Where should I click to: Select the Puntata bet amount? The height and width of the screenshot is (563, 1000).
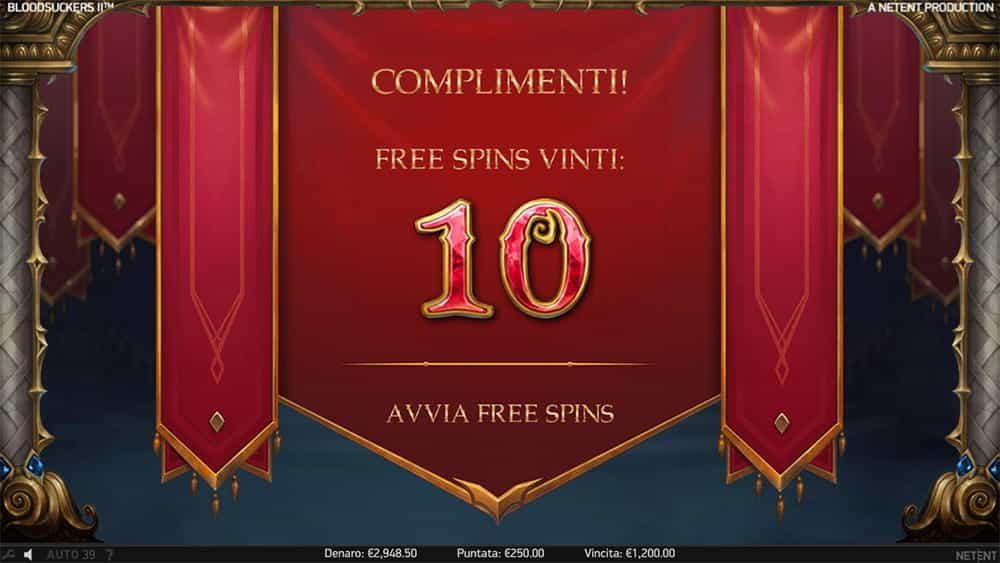(x=500, y=553)
